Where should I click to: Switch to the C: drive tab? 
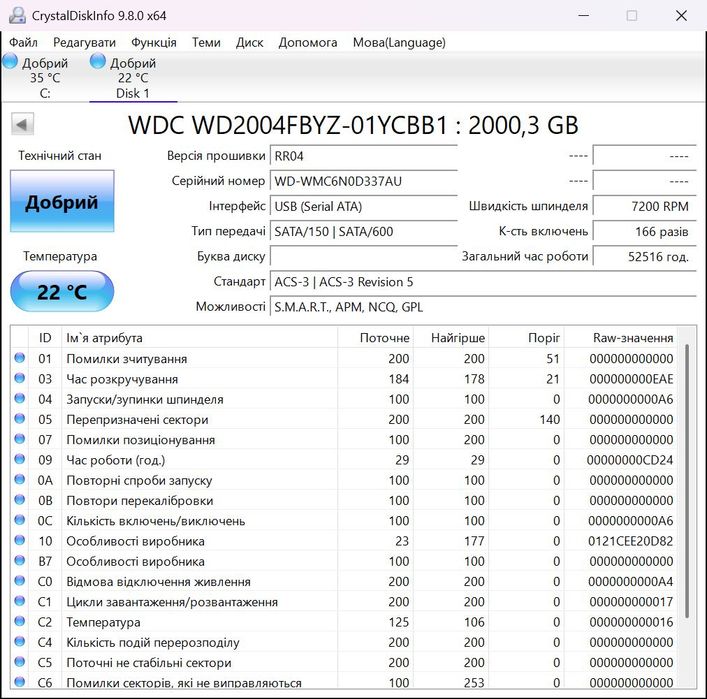(x=45, y=78)
